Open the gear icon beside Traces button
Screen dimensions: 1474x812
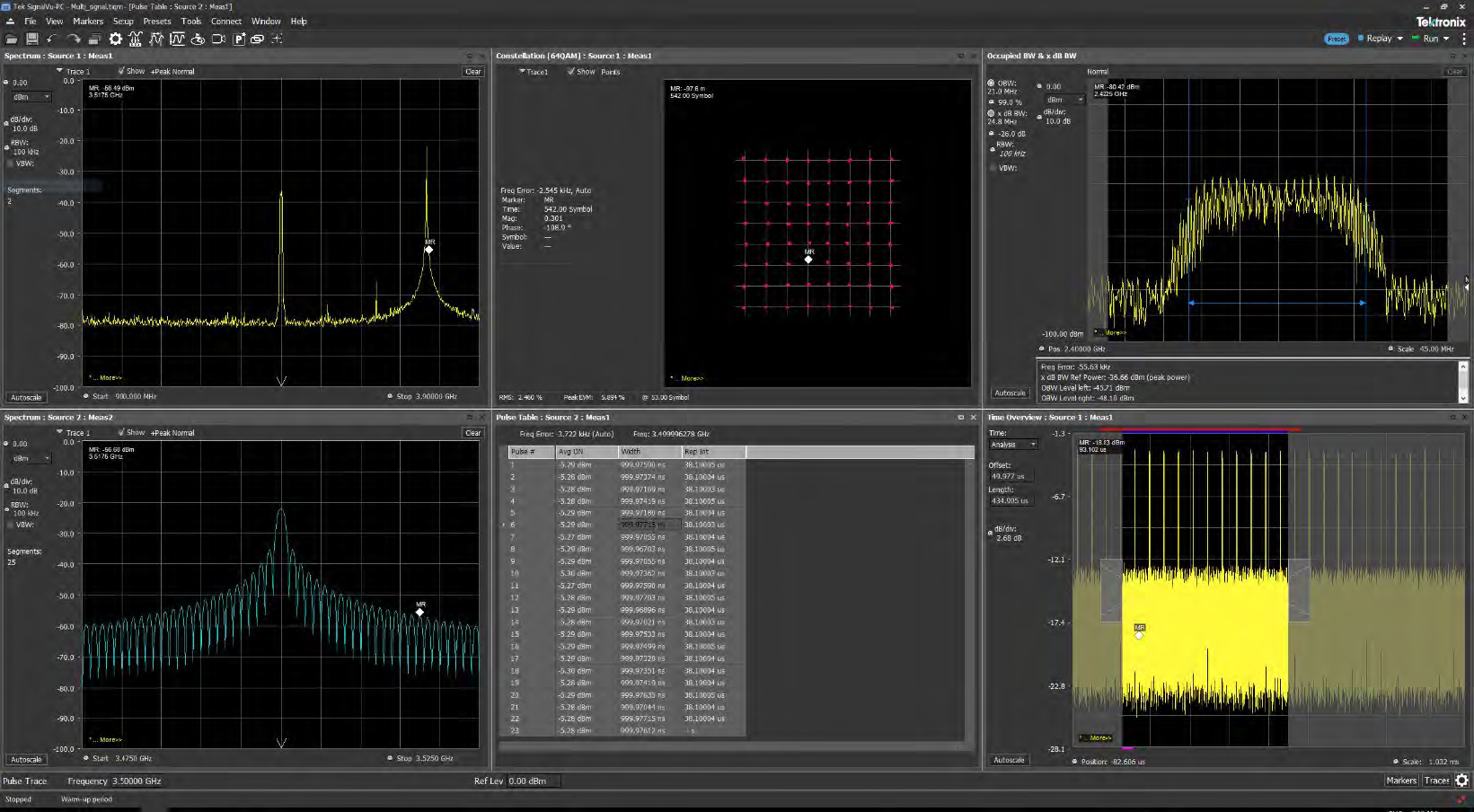click(1461, 781)
